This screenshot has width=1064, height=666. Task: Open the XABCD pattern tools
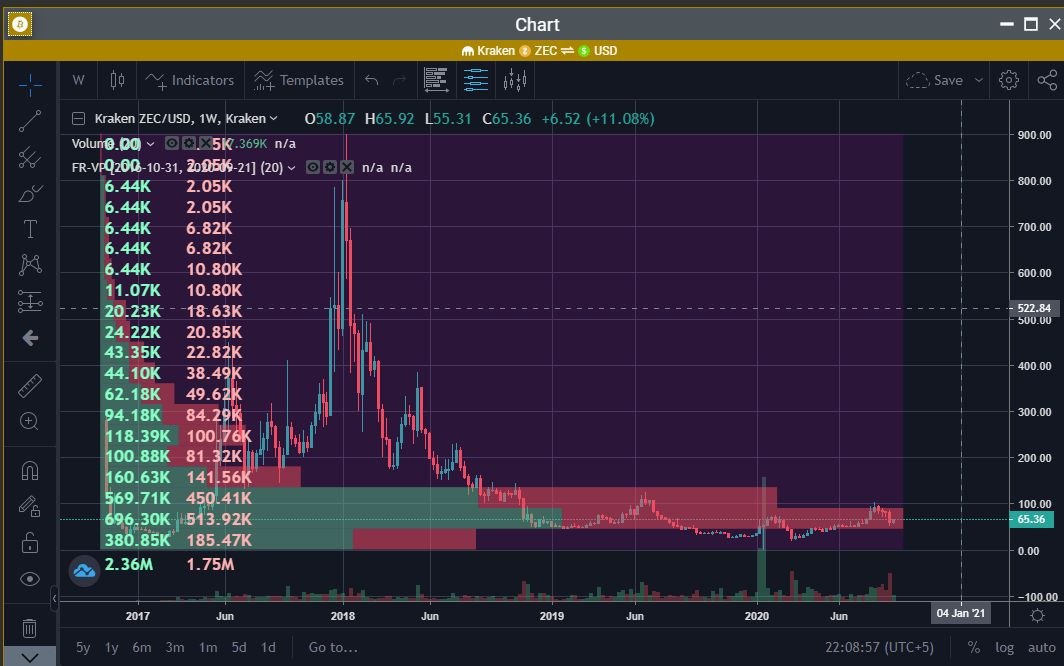[30, 265]
